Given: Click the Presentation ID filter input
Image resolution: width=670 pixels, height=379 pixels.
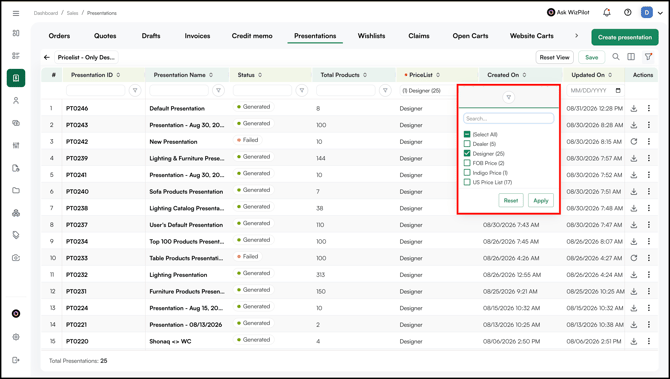Looking at the screenshot, I should point(96,91).
